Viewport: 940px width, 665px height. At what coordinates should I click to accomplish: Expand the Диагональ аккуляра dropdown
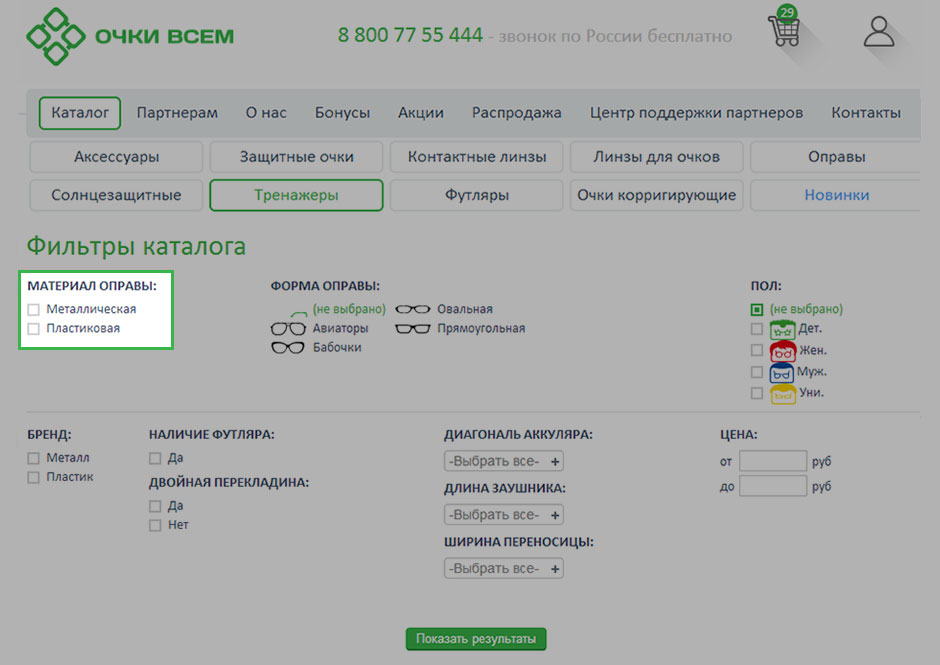click(504, 462)
